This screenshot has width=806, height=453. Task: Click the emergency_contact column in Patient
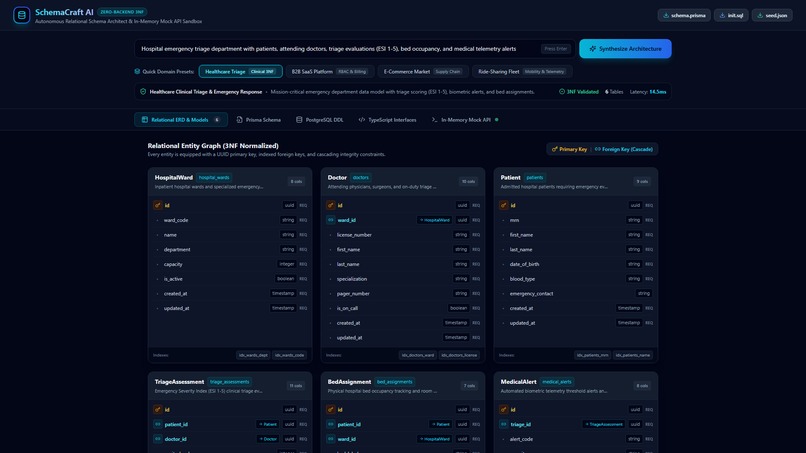[576, 294]
